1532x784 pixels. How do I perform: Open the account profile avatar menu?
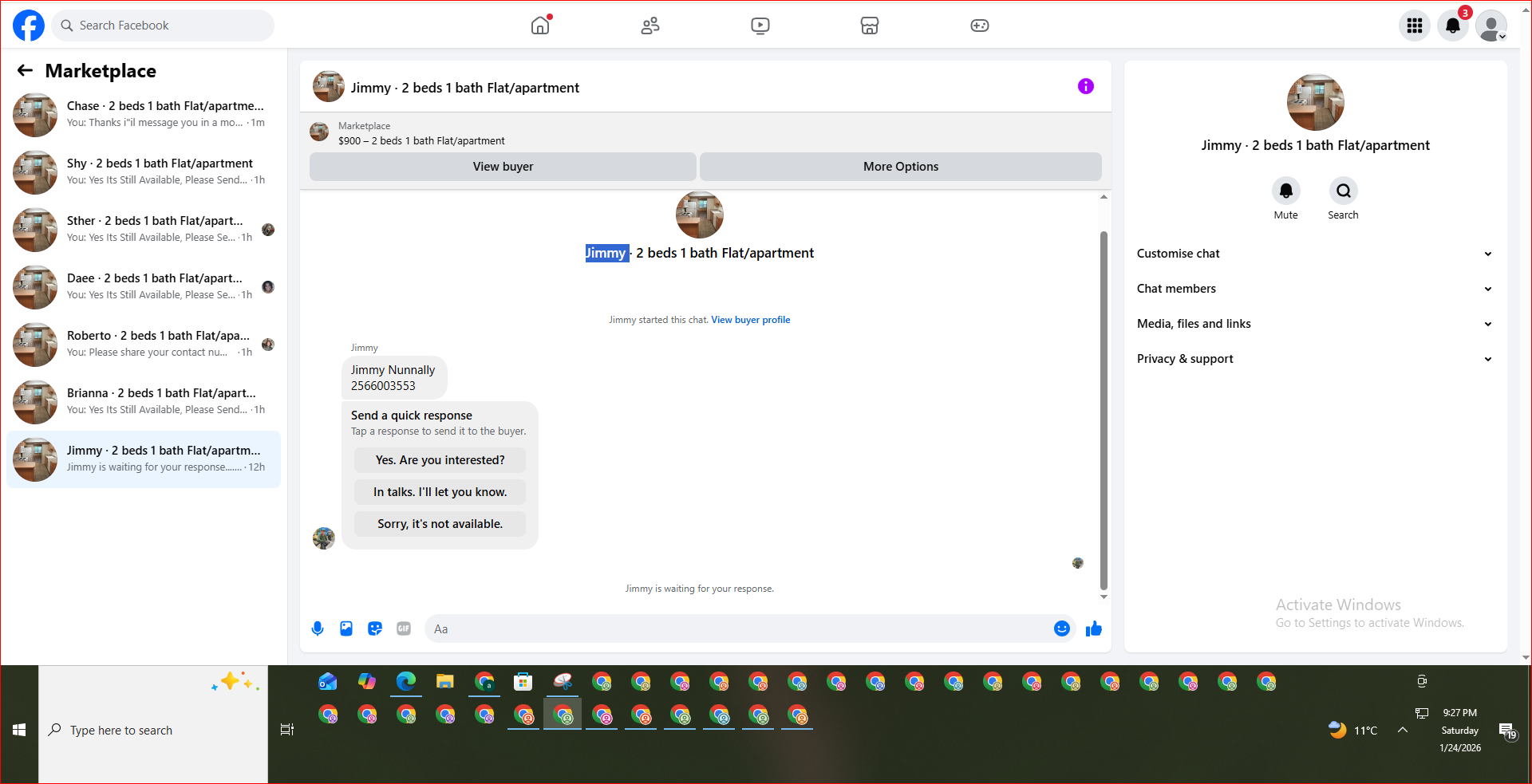tap(1491, 26)
